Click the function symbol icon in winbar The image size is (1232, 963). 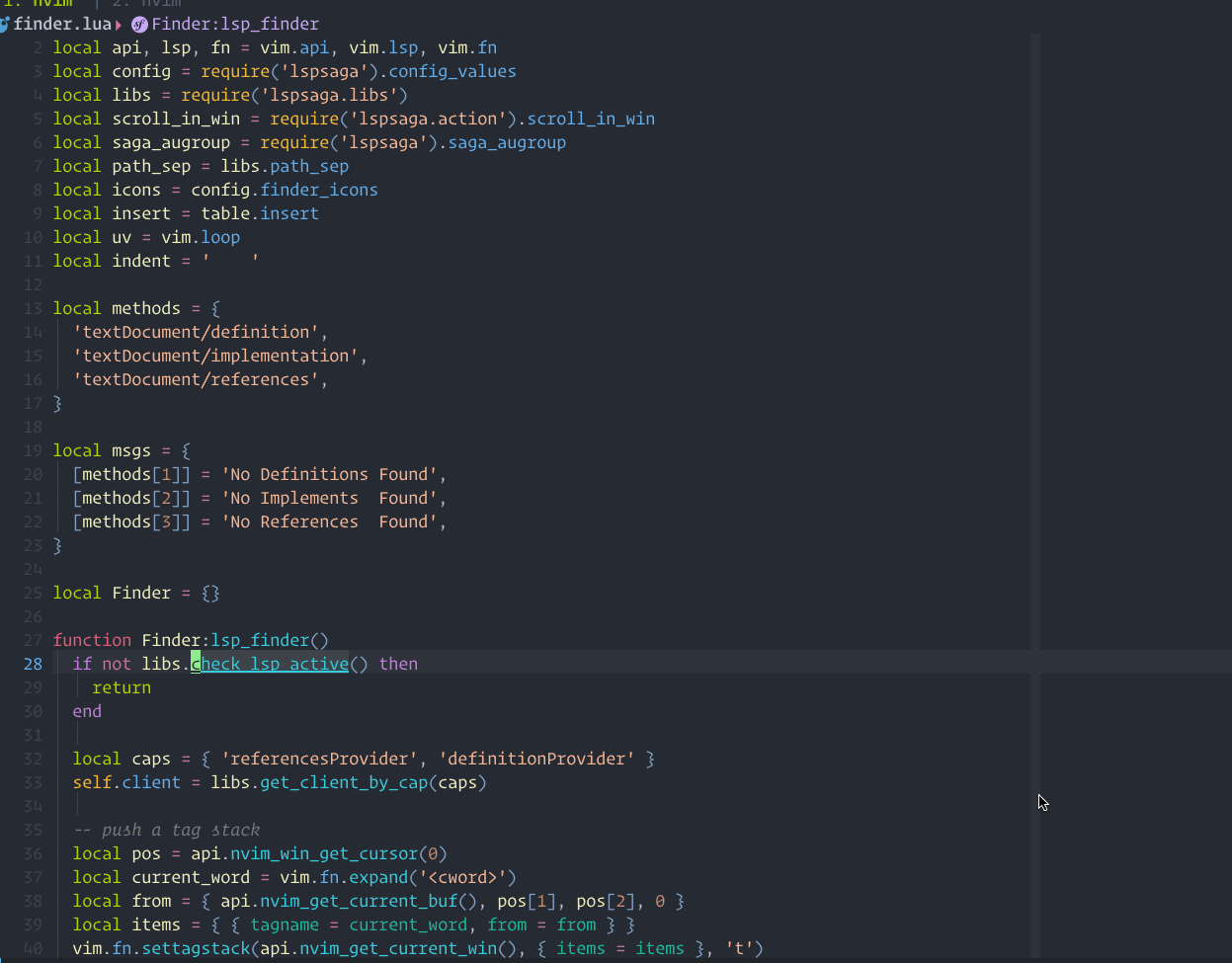[x=139, y=24]
